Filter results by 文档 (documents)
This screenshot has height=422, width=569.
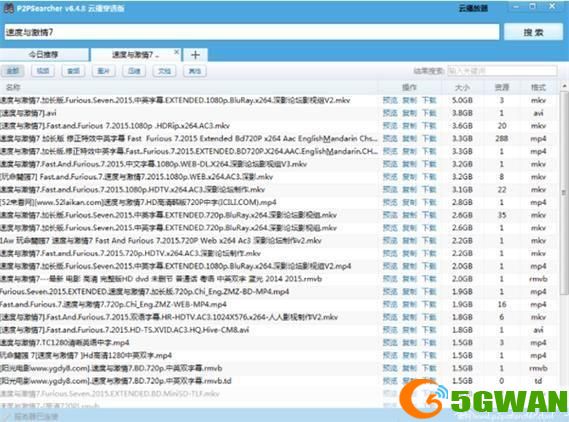point(164,71)
